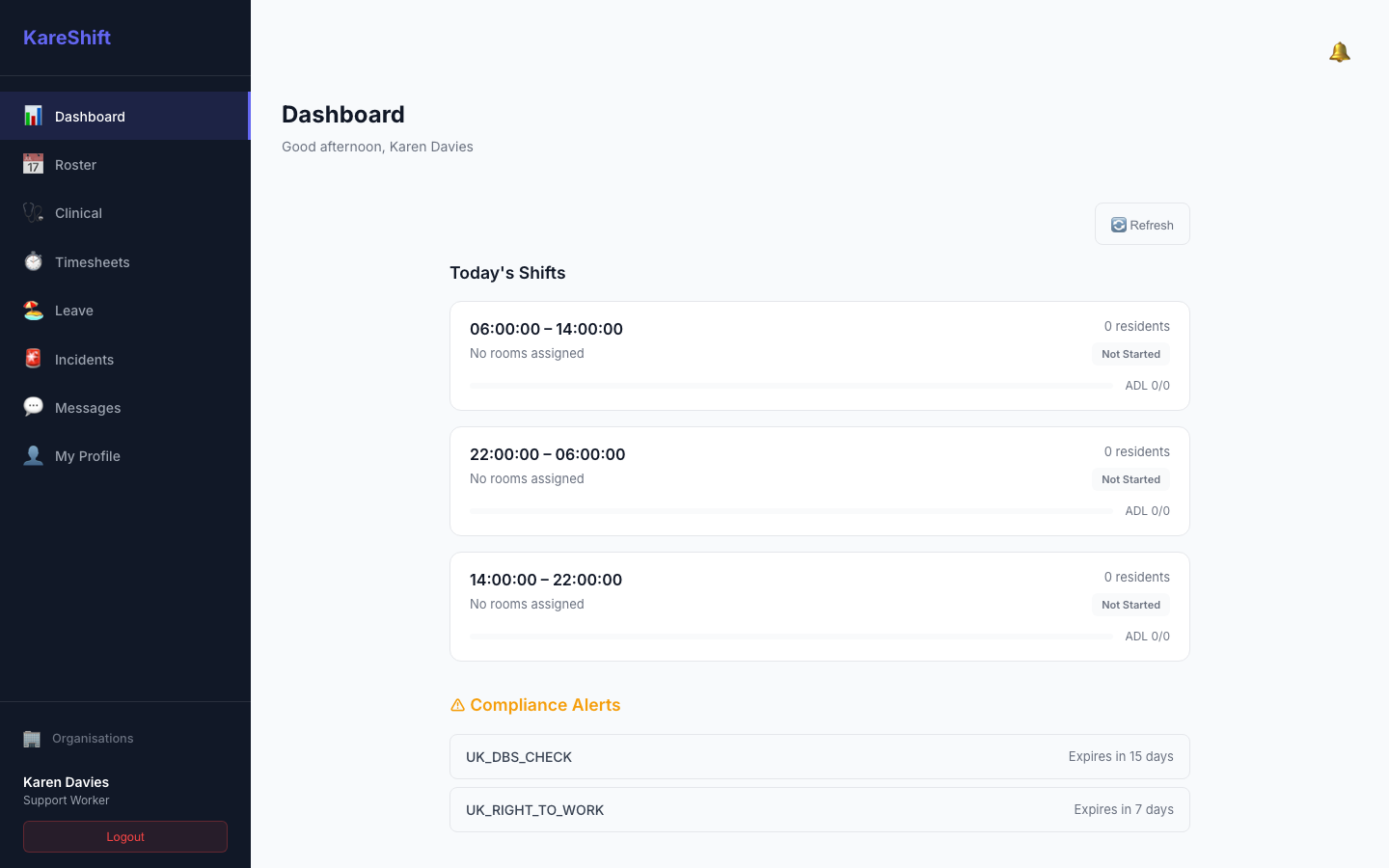The width and height of the screenshot is (1389, 868).
Task: Click Not Started badge on 22:00 shift
Action: [1131, 479]
